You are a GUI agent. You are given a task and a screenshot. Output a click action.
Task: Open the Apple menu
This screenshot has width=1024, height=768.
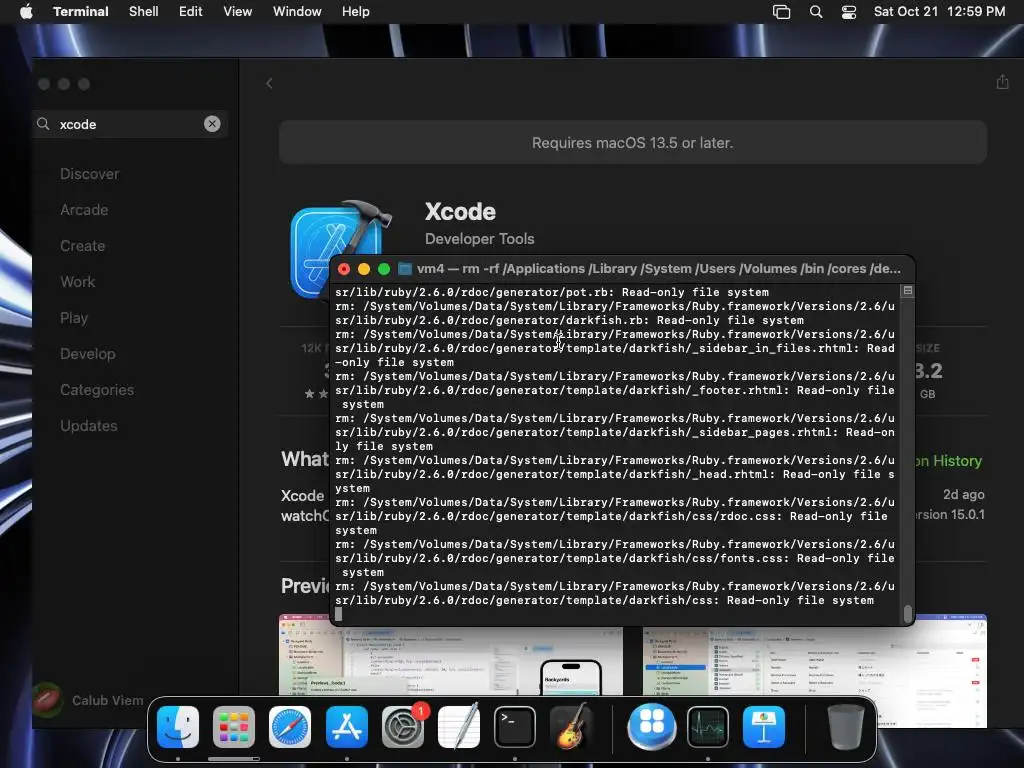click(26, 12)
